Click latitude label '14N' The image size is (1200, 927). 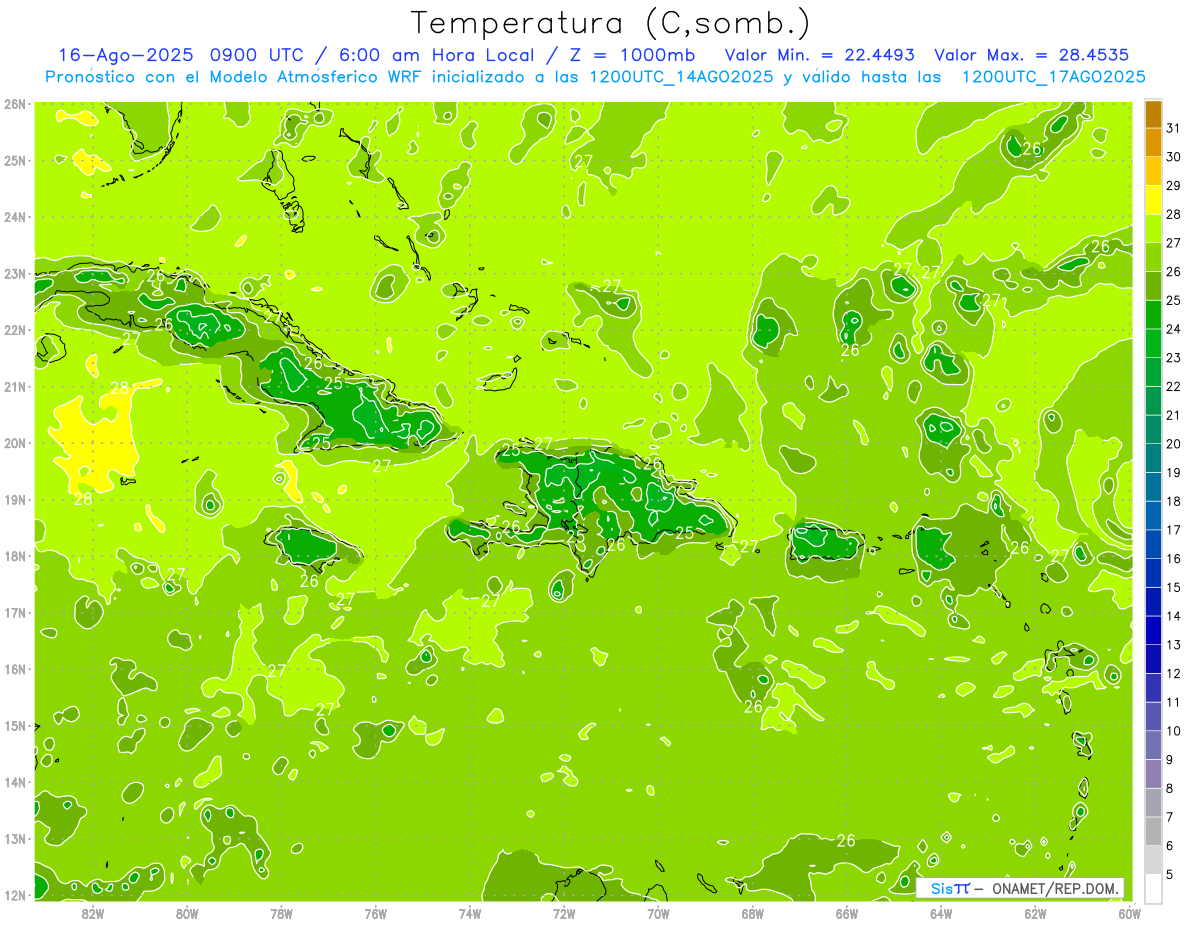pyautogui.click(x=15, y=783)
